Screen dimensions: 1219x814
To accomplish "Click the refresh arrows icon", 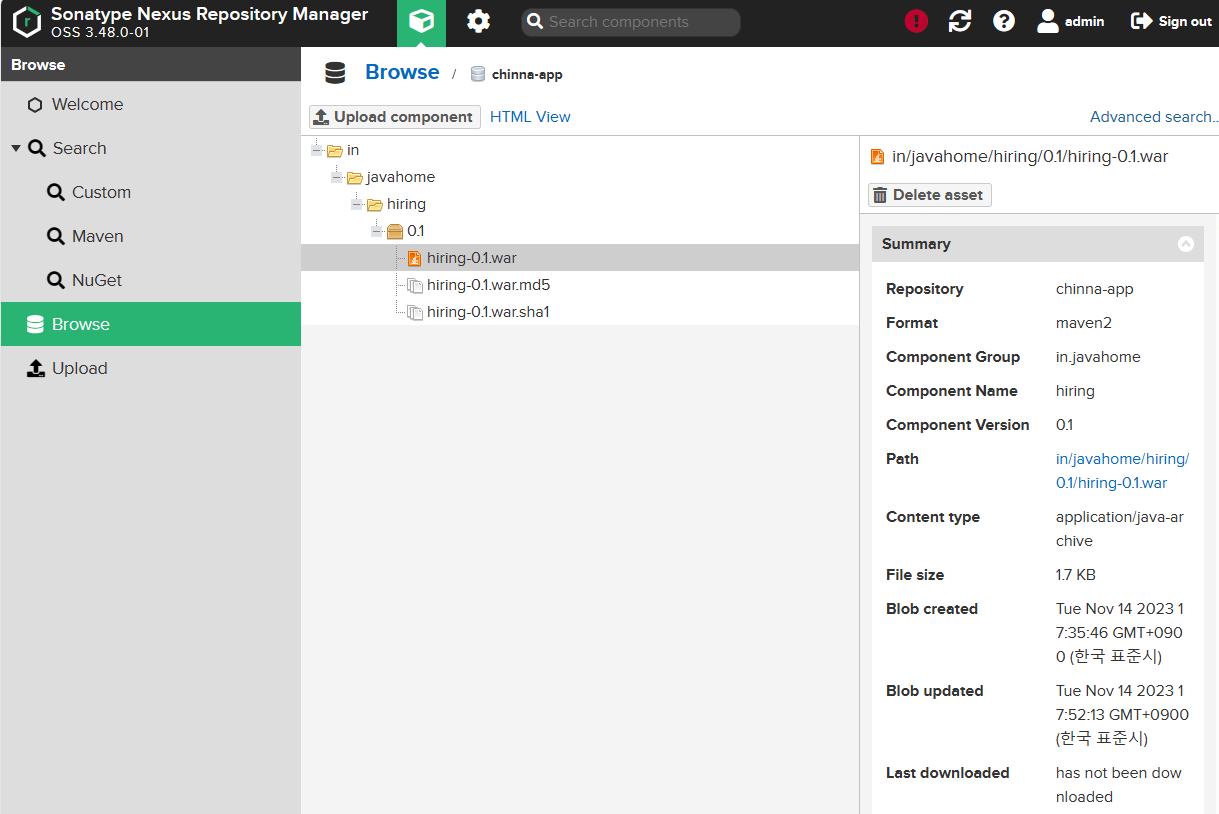I will click(x=960, y=21).
